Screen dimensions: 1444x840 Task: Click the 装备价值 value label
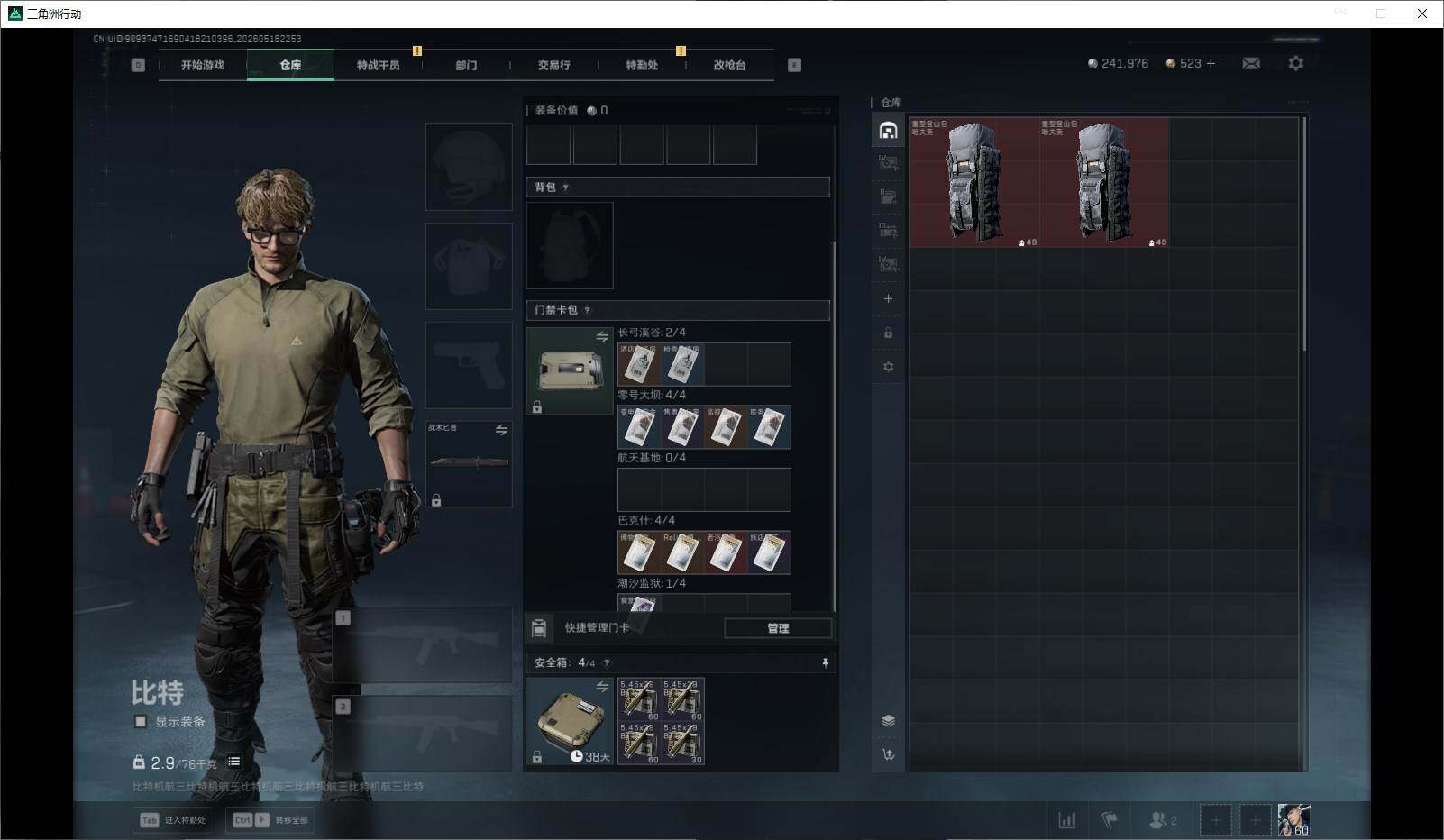(556, 110)
